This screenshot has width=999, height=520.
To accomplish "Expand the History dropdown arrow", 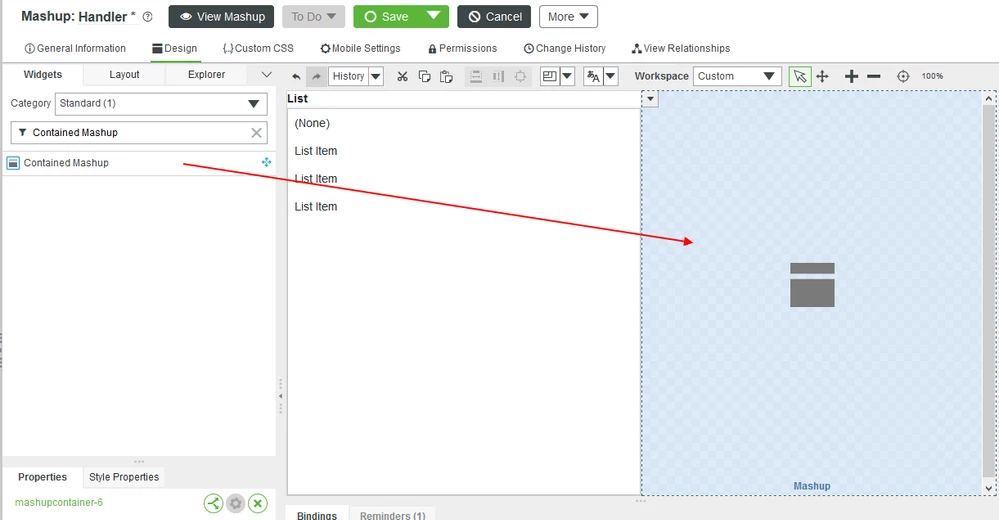I will [377, 76].
